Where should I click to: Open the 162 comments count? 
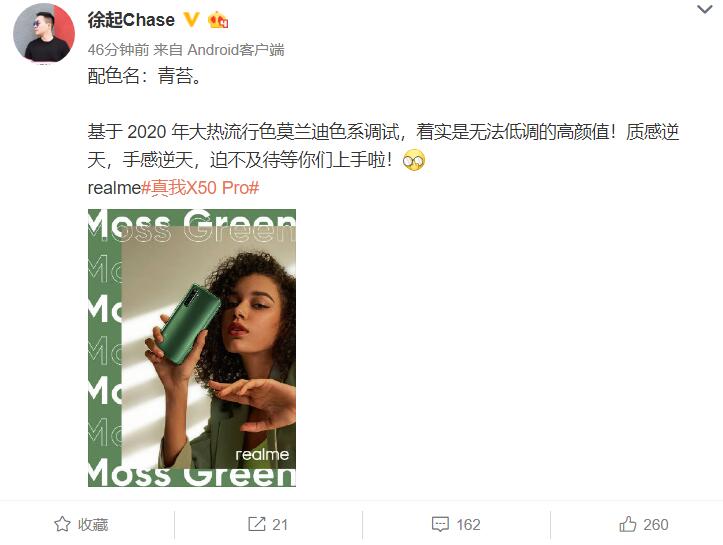pyautogui.click(x=468, y=525)
